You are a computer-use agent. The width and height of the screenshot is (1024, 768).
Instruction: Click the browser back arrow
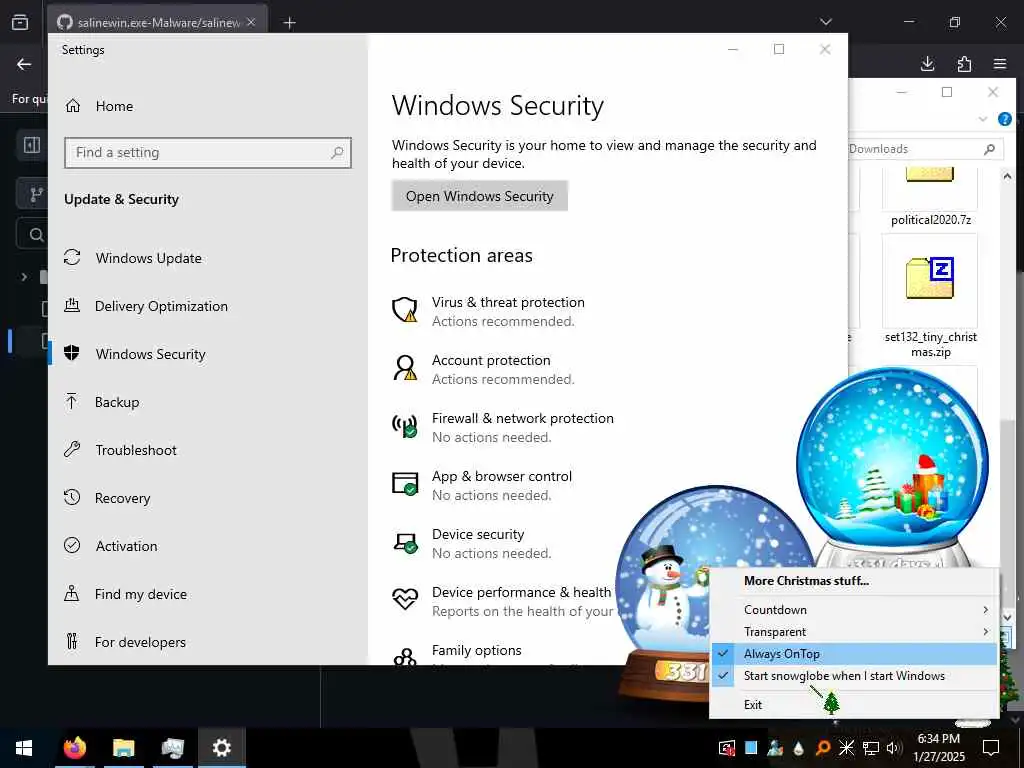24,64
